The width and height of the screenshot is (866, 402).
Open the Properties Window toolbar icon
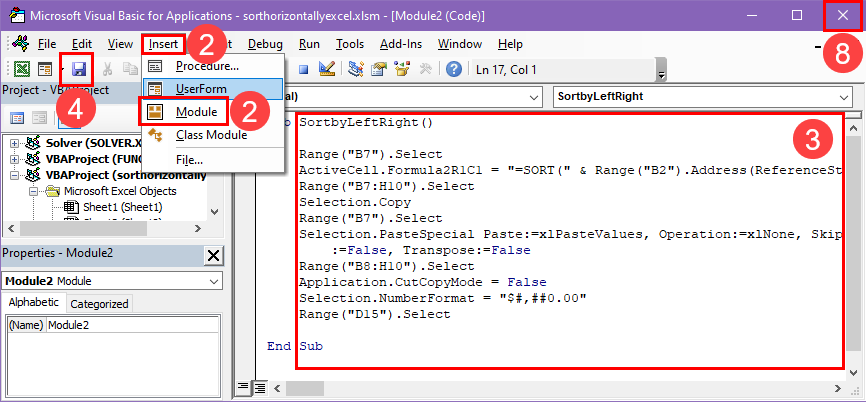(379, 69)
